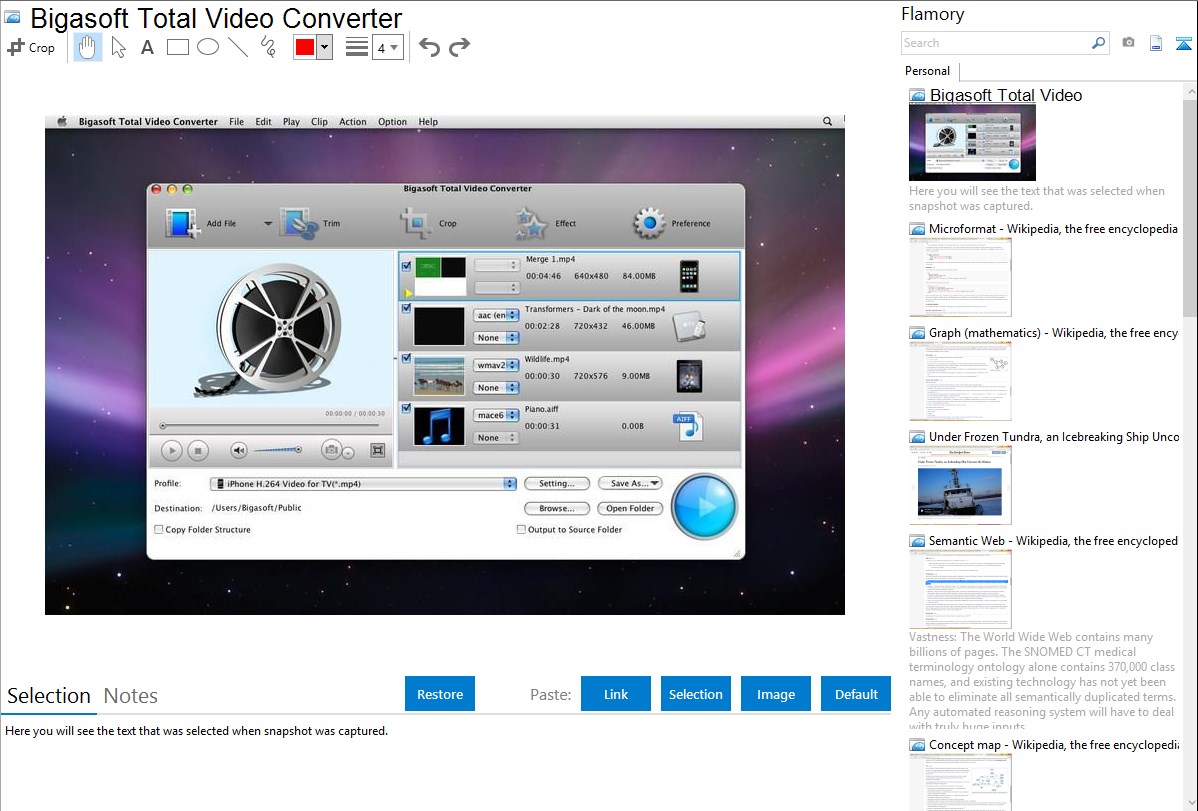Open the Profile format dropdown

[364, 483]
